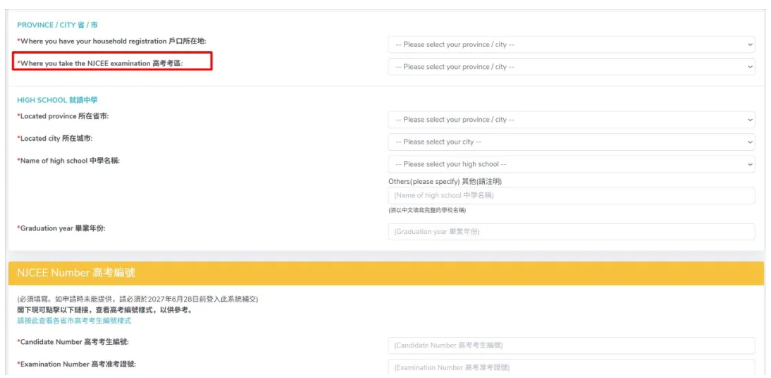Open the high school Located province dropdown
The image size is (771, 378).
point(571,119)
